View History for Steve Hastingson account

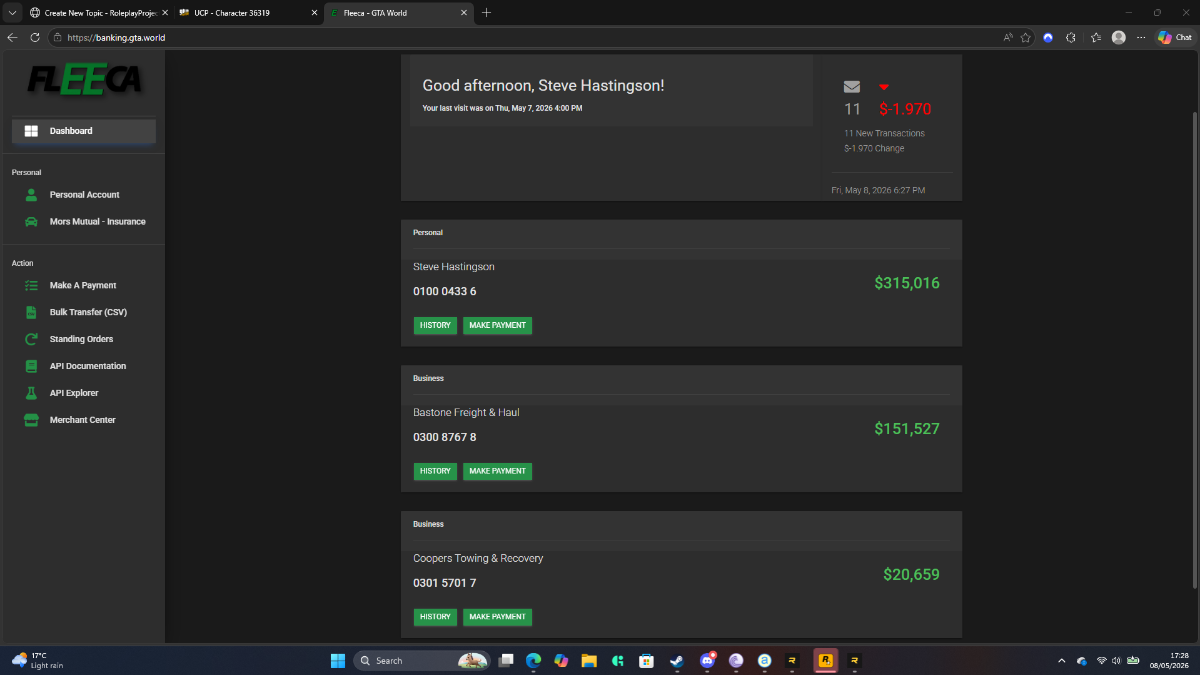pyautogui.click(x=435, y=325)
